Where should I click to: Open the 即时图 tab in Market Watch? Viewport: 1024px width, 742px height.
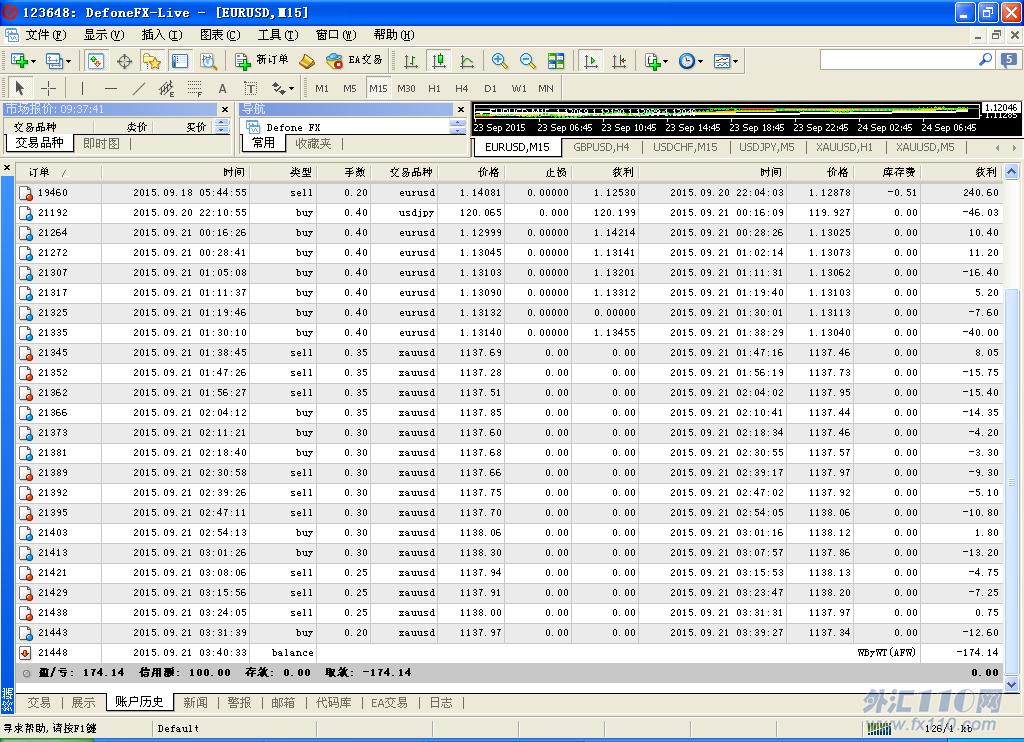[x=101, y=143]
